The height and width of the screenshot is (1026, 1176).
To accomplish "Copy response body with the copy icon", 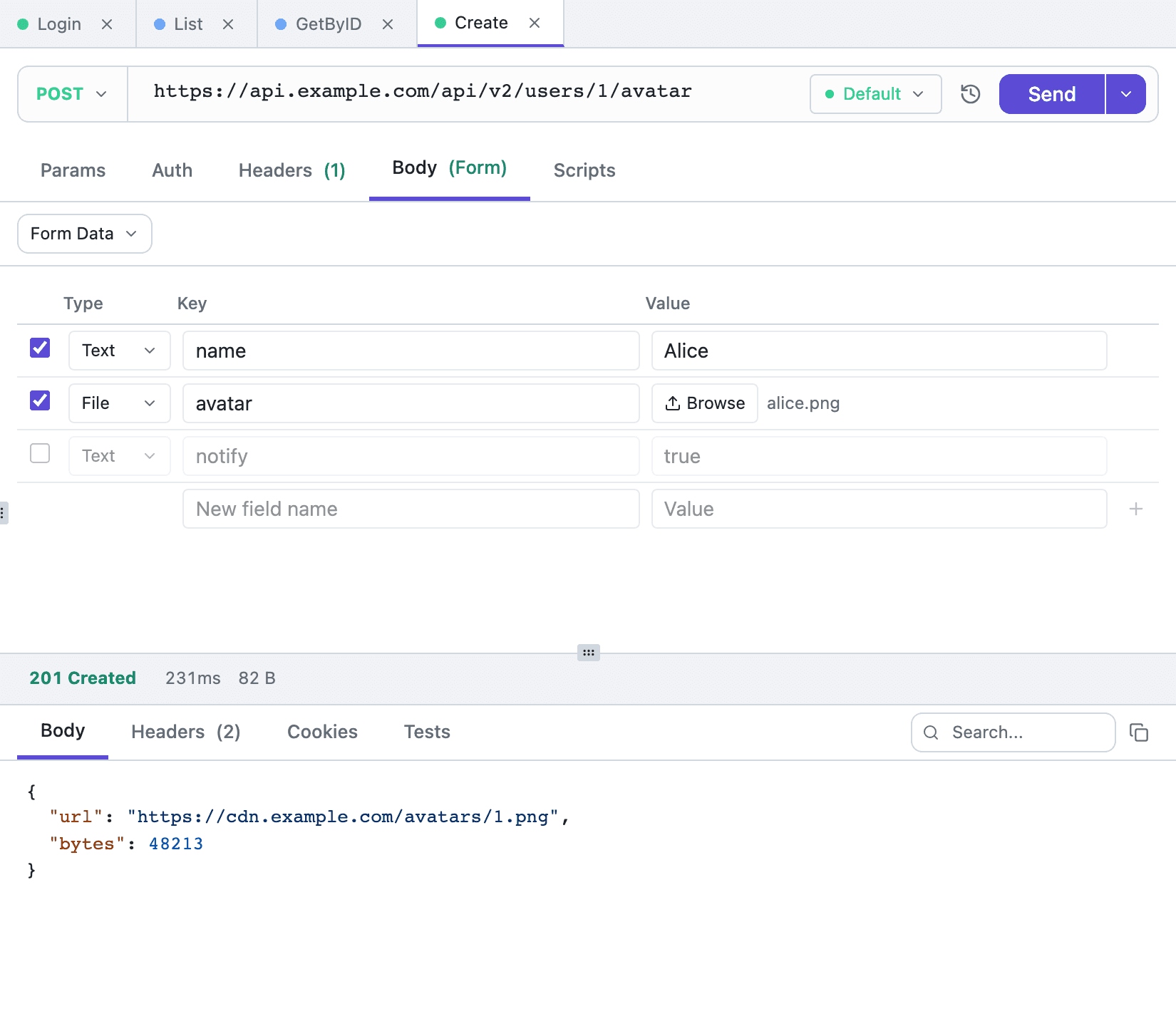I will 1139,732.
